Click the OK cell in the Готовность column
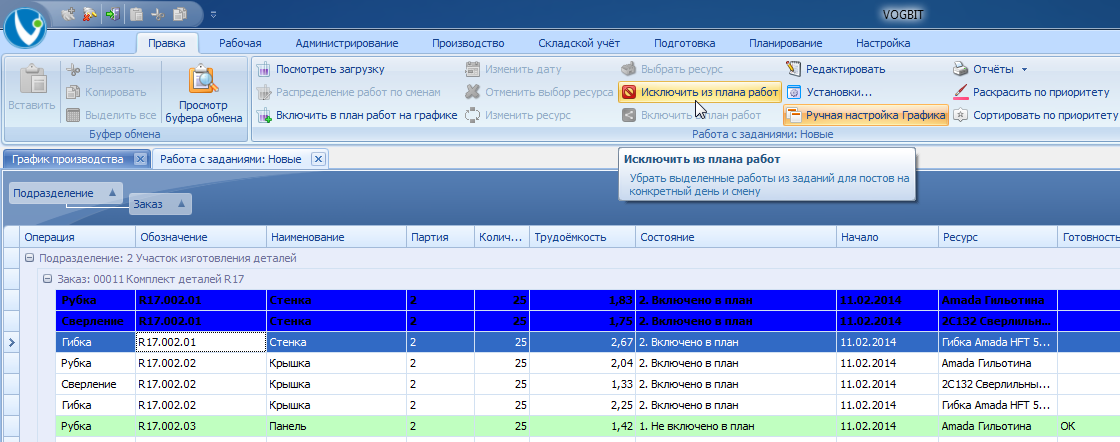The height and width of the screenshot is (442, 1120). tap(1089, 427)
